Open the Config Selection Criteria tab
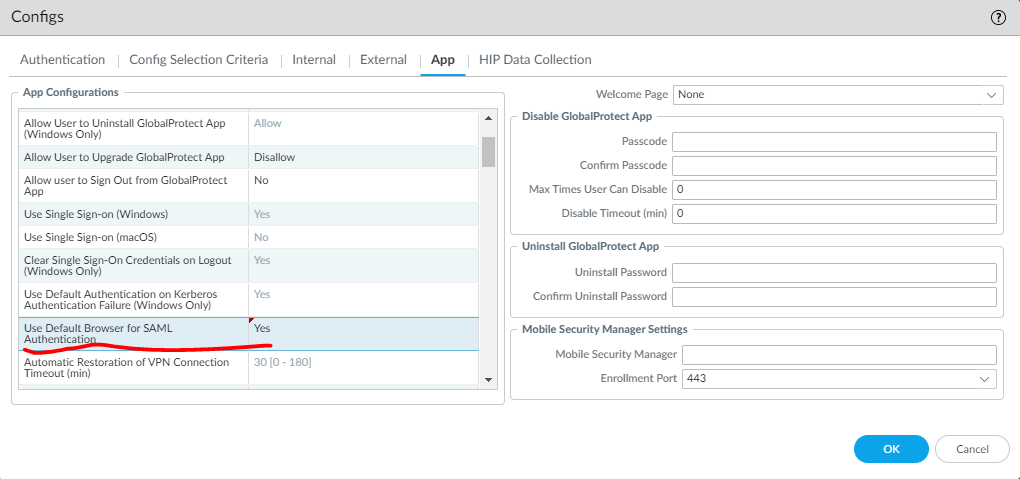 pos(198,60)
